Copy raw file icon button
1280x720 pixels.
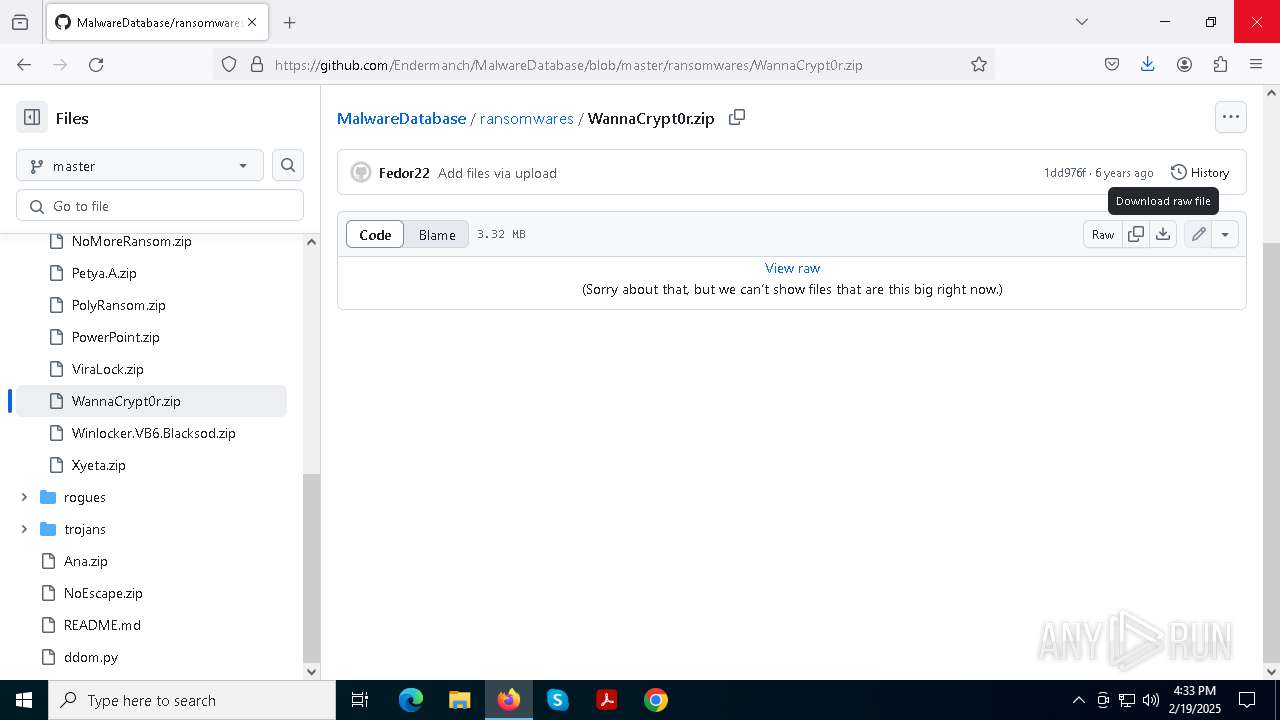1136,234
